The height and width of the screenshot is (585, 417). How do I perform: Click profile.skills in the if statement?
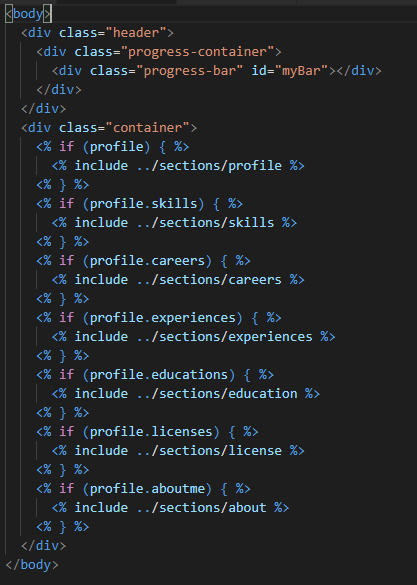click(x=143, y=204)
